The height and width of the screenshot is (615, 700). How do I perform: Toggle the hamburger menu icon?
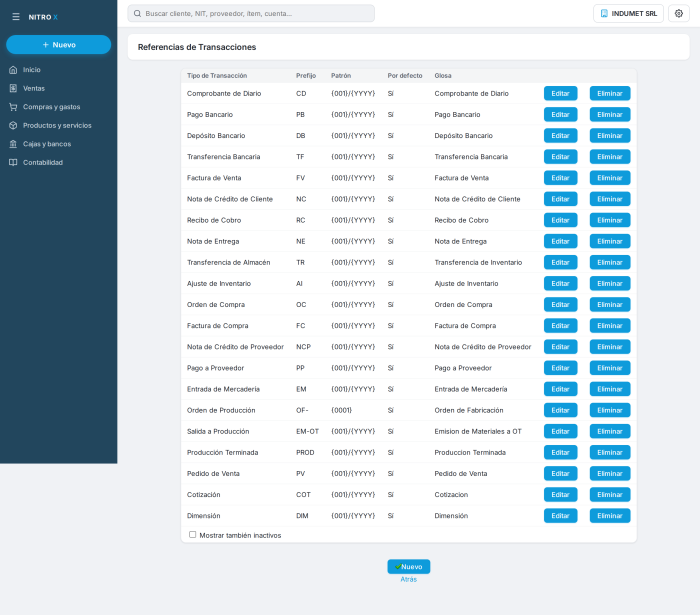coord(16,17)
